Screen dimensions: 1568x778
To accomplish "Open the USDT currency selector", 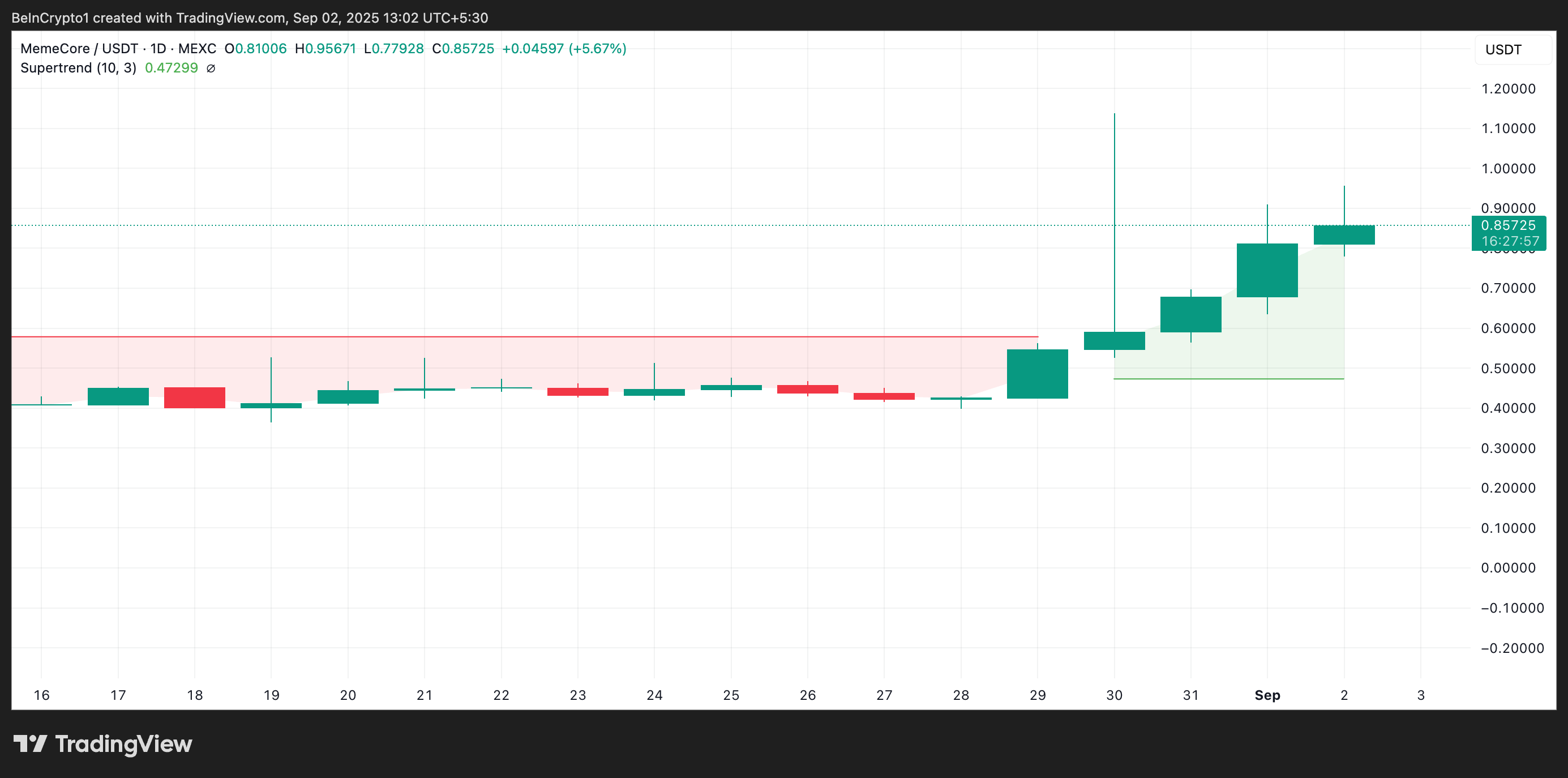I will click(x=1512, y=49).
